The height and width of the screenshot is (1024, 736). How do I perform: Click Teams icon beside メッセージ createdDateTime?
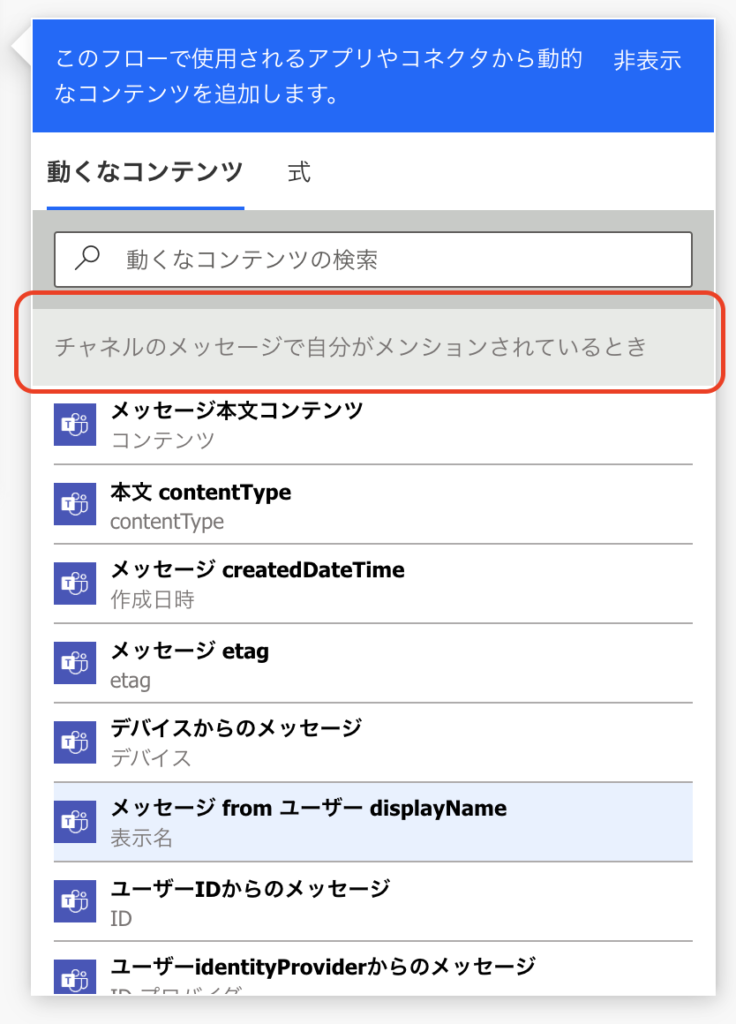(74, 583)
